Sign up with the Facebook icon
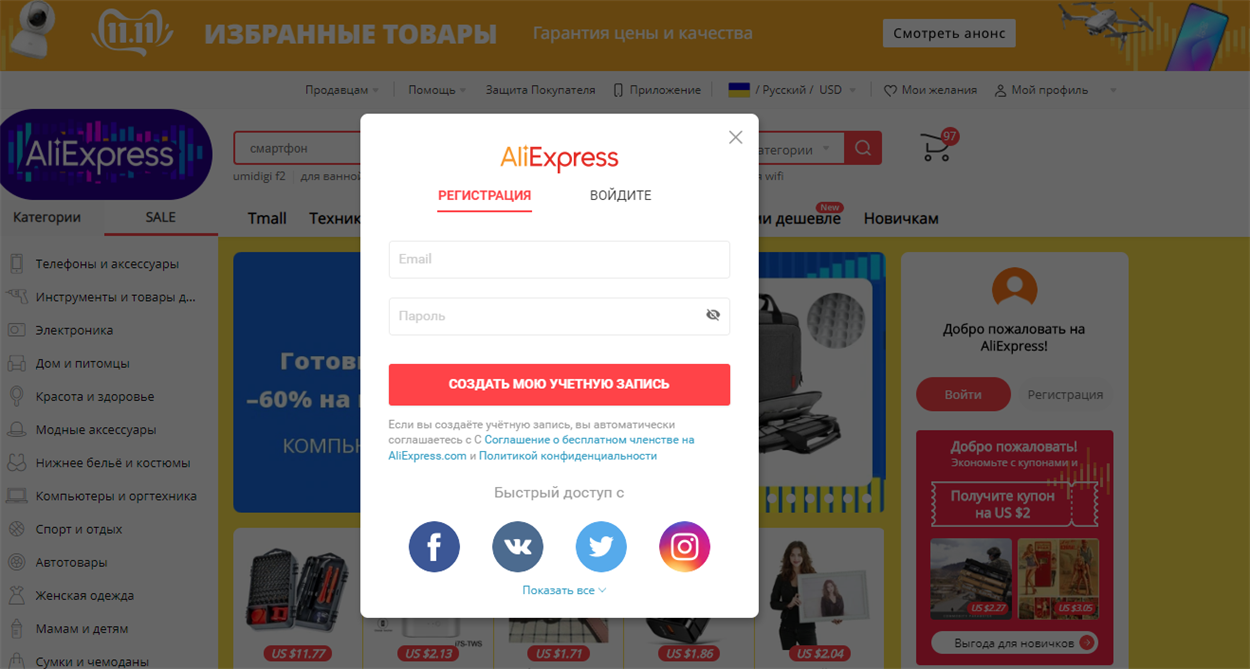Image resolution: width=1250 pixels, height=669 pixels. coord(434,547)
